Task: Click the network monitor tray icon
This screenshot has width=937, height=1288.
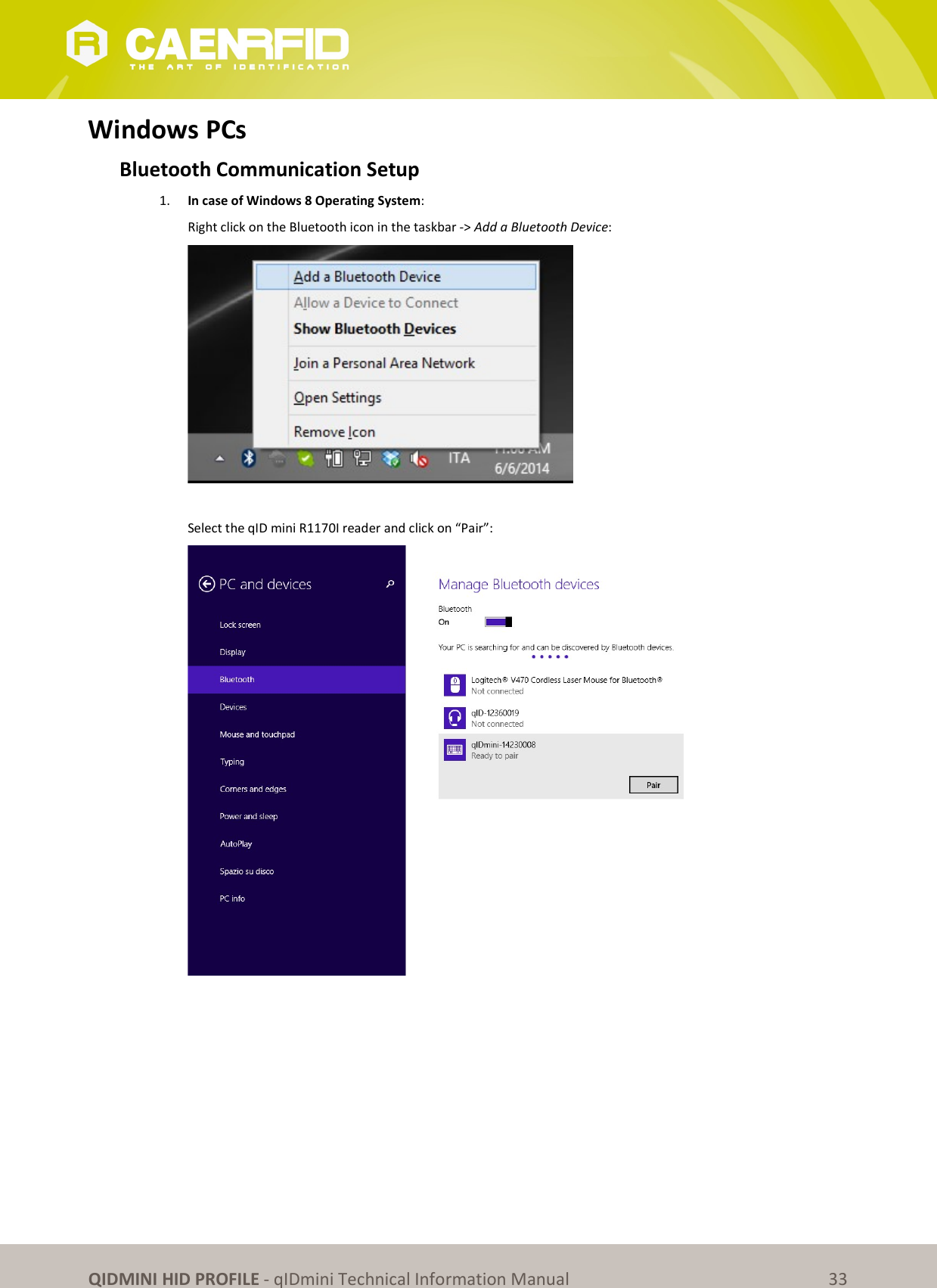Action: [362, 458]
